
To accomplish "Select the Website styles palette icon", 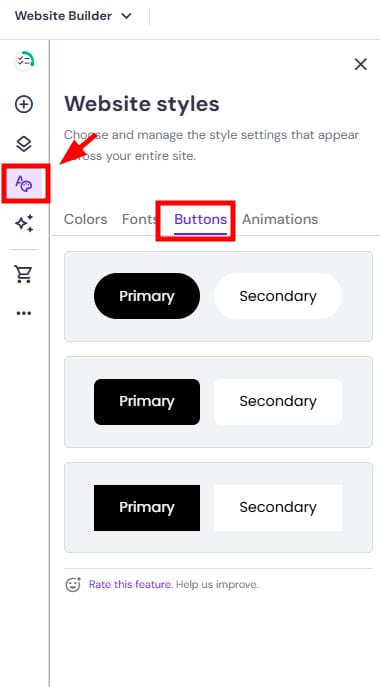I will [x=26, y=183].
